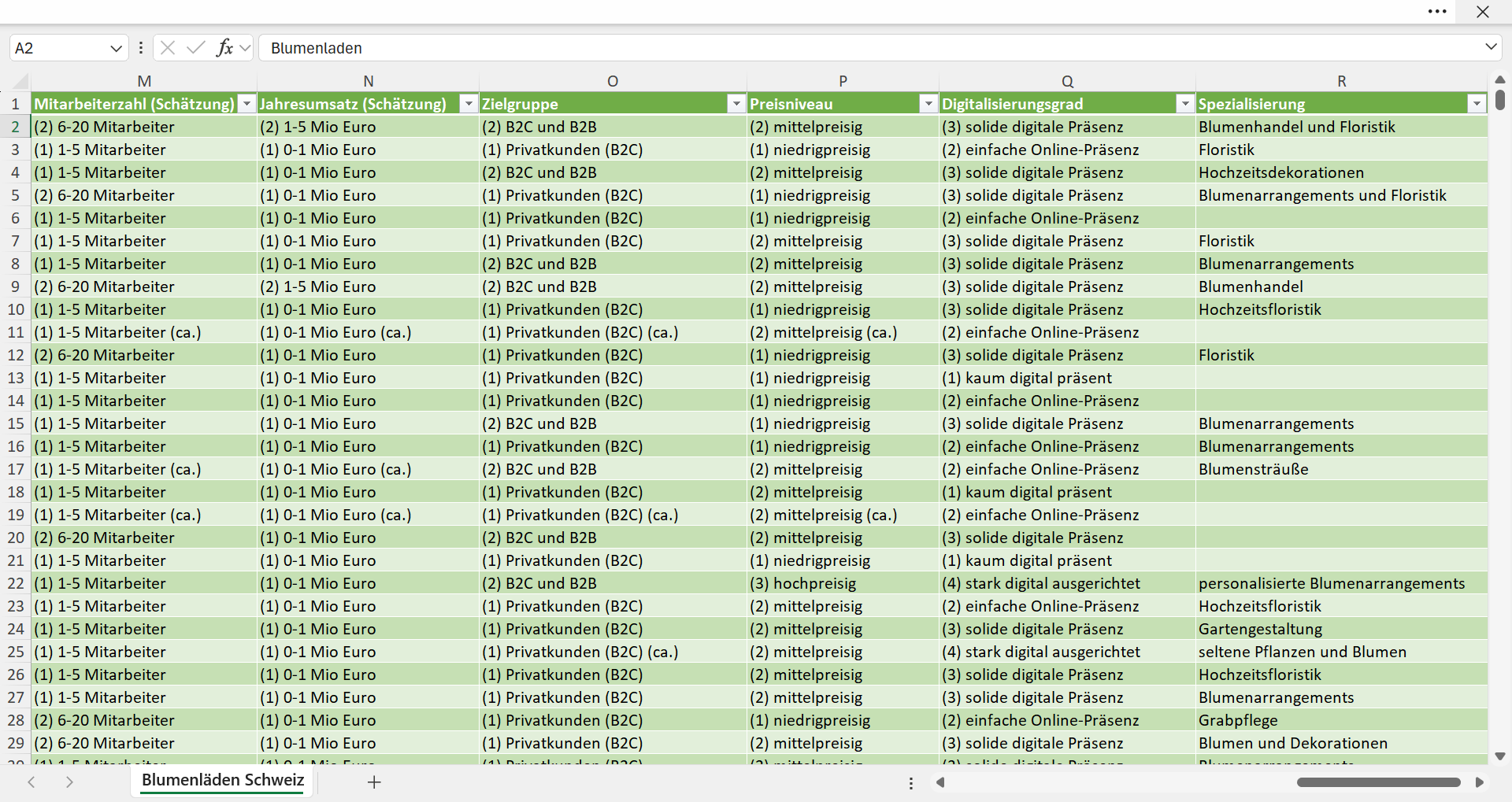Select 'Blumenarrangements und Floristik' cell
1512x802 pixels.
1342,195
